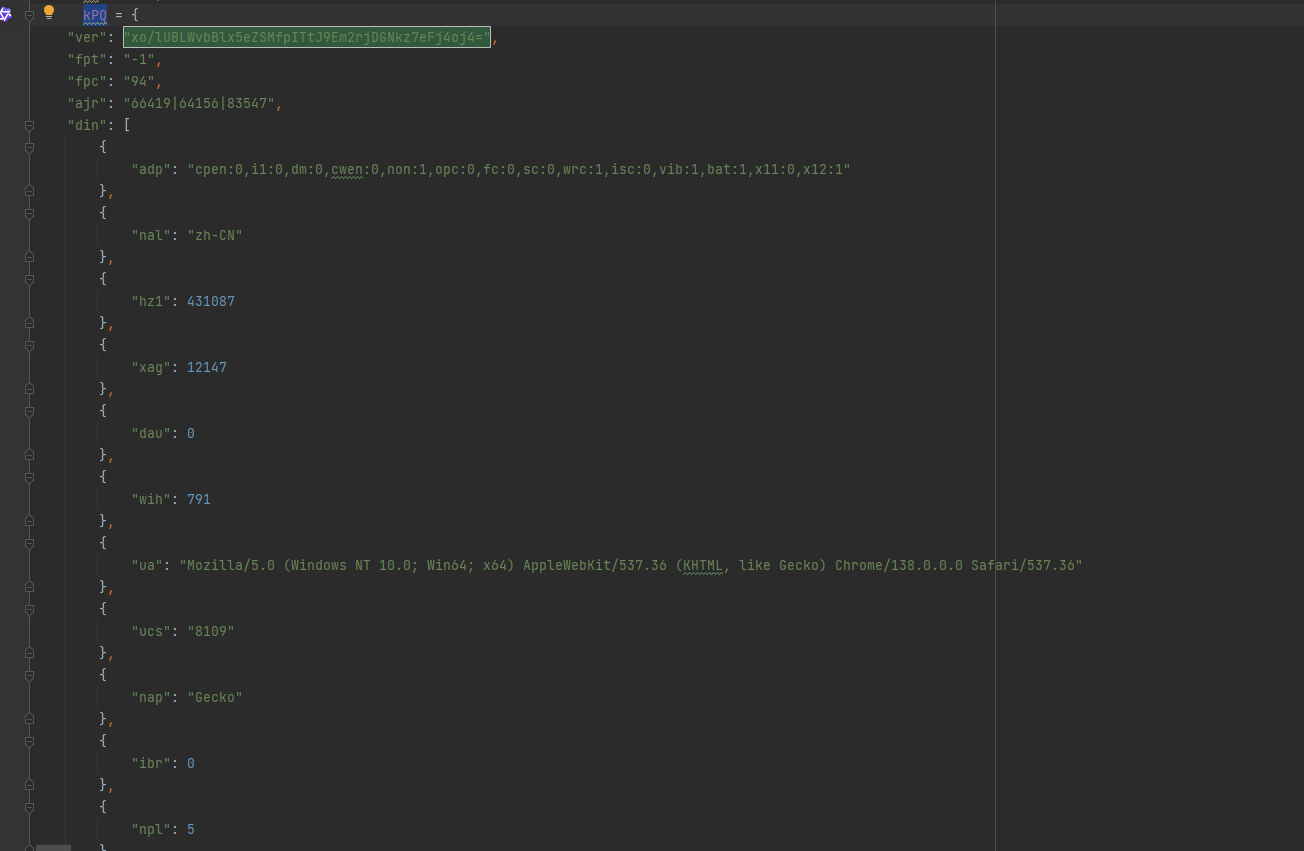Click the horizontal scrollbar thumb at bottom
Viewport: 1304px width, 851px height.
click(x=53, y=848)
